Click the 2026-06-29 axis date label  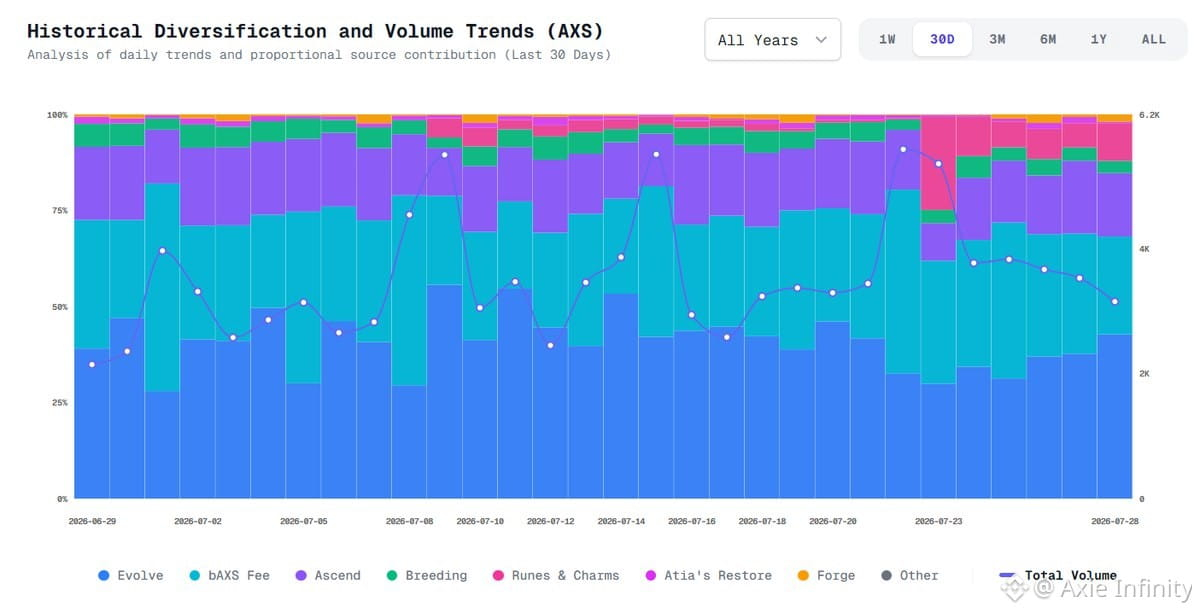(92, 521)
